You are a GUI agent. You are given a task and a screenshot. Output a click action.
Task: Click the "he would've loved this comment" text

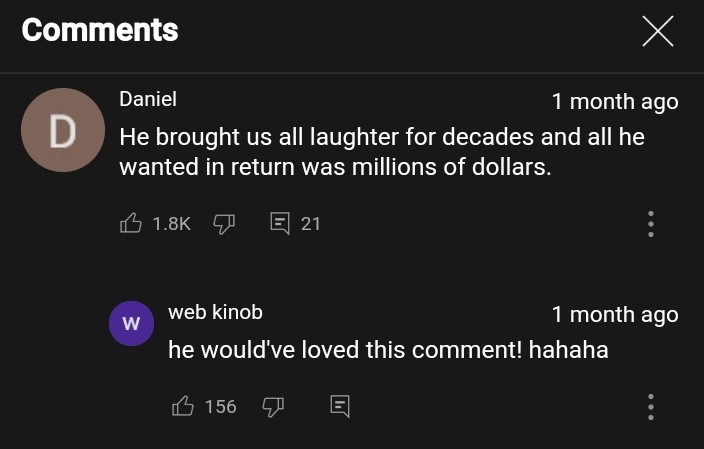click(388, 350)
